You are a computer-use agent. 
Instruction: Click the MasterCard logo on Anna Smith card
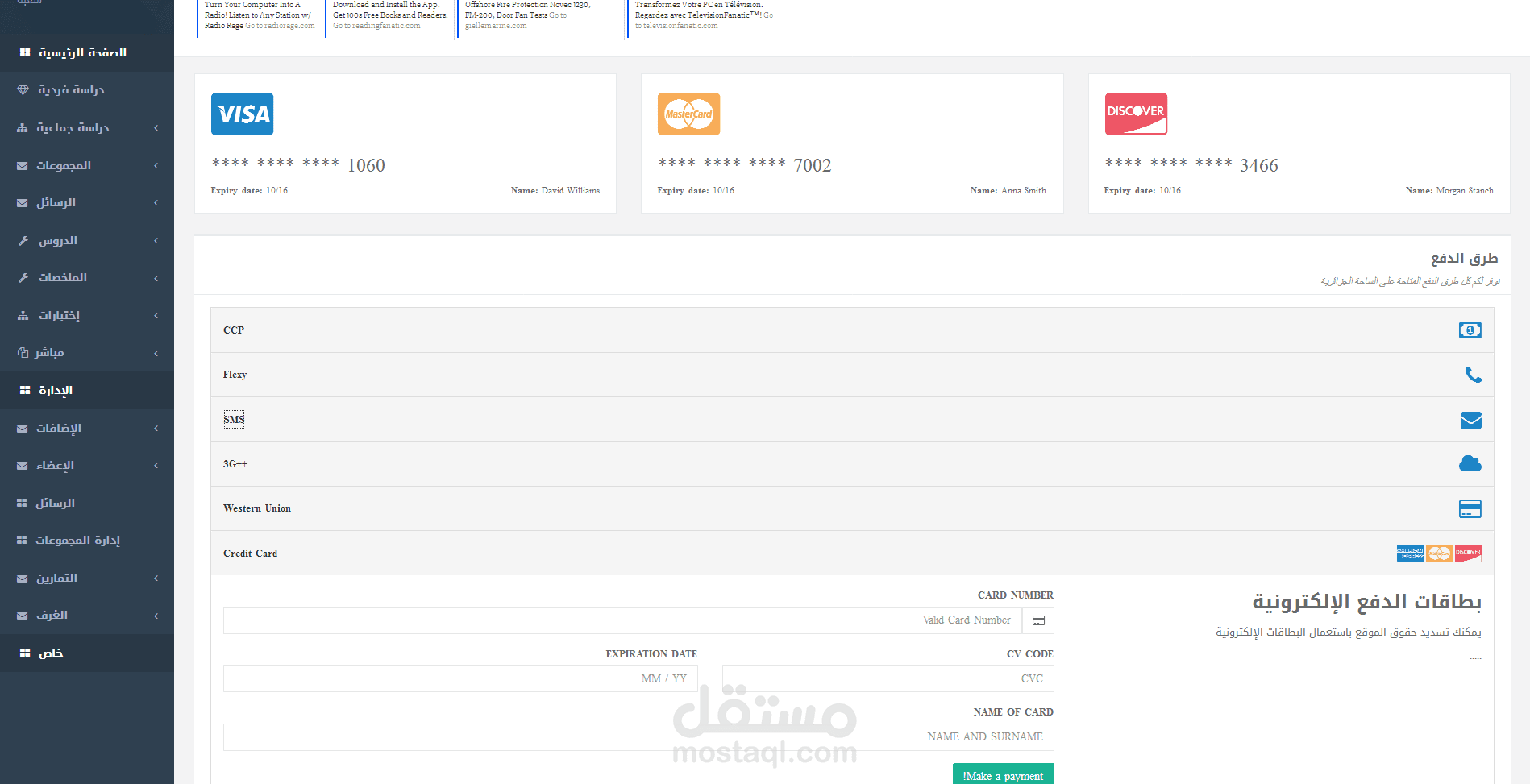(688, 114)
